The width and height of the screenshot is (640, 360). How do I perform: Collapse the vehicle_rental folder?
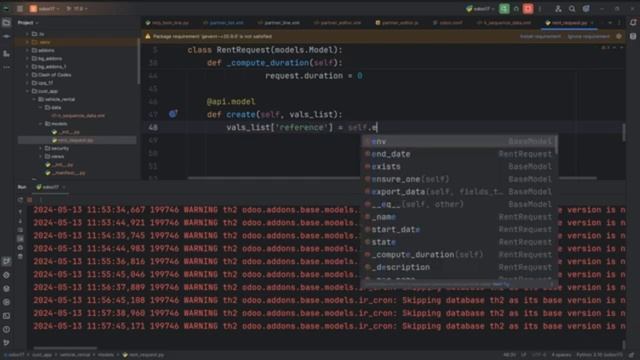[34, 99]
